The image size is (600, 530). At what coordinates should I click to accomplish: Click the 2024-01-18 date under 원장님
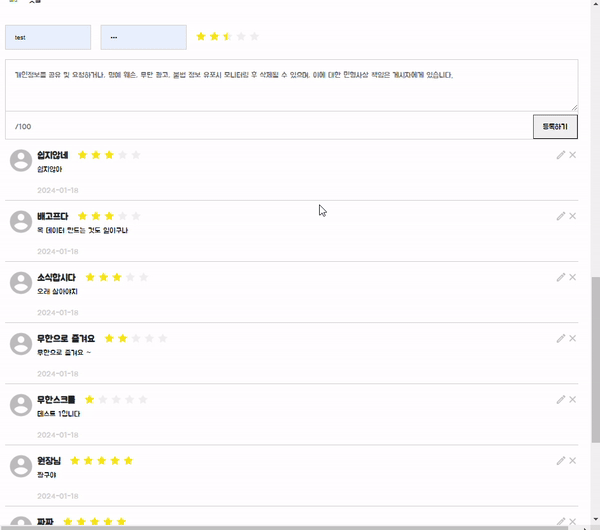(58, 496)
